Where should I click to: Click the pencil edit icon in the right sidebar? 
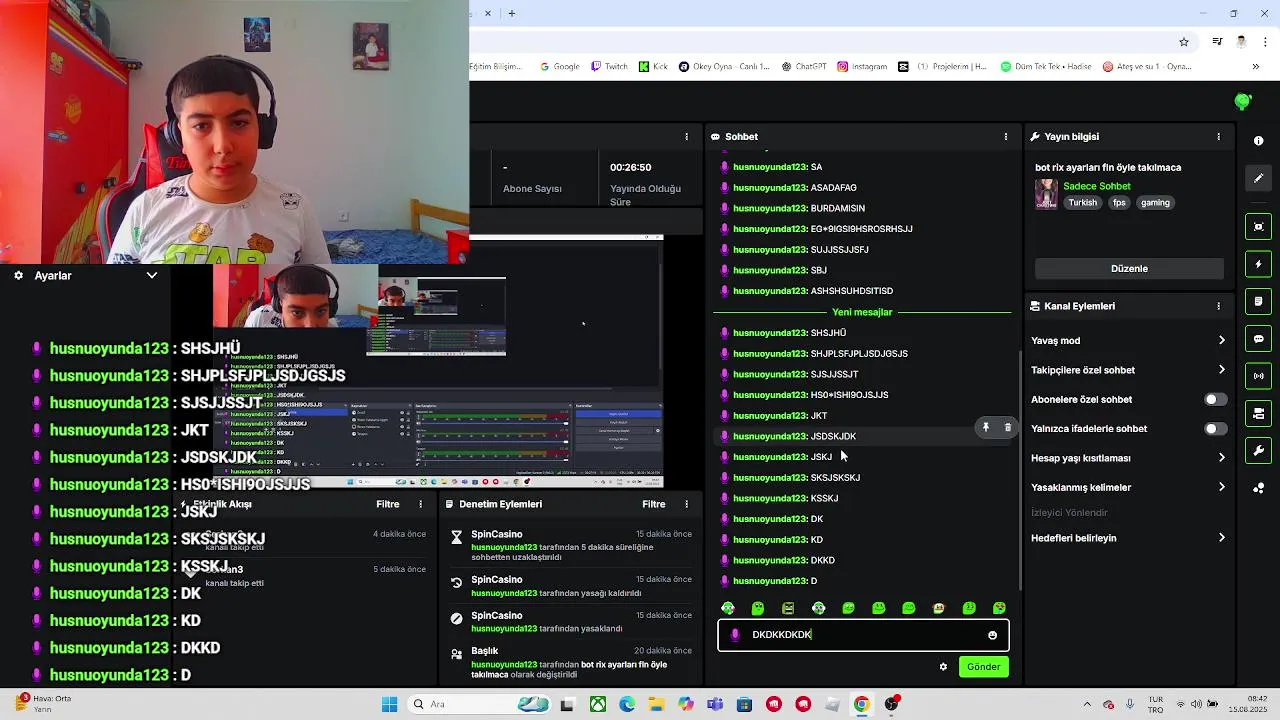[1258, 178]
